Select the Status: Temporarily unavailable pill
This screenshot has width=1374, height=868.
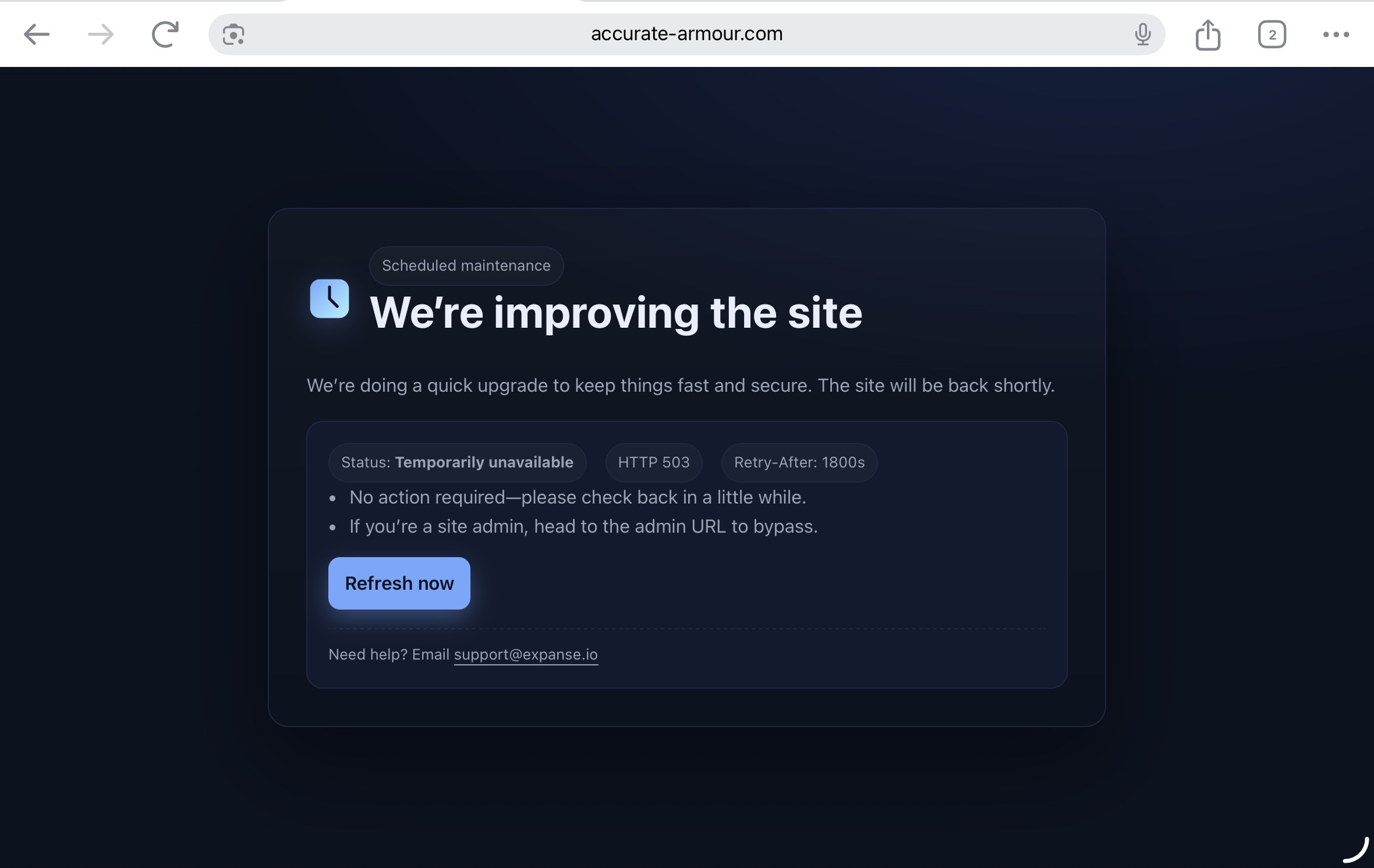[x=457, y=462]
